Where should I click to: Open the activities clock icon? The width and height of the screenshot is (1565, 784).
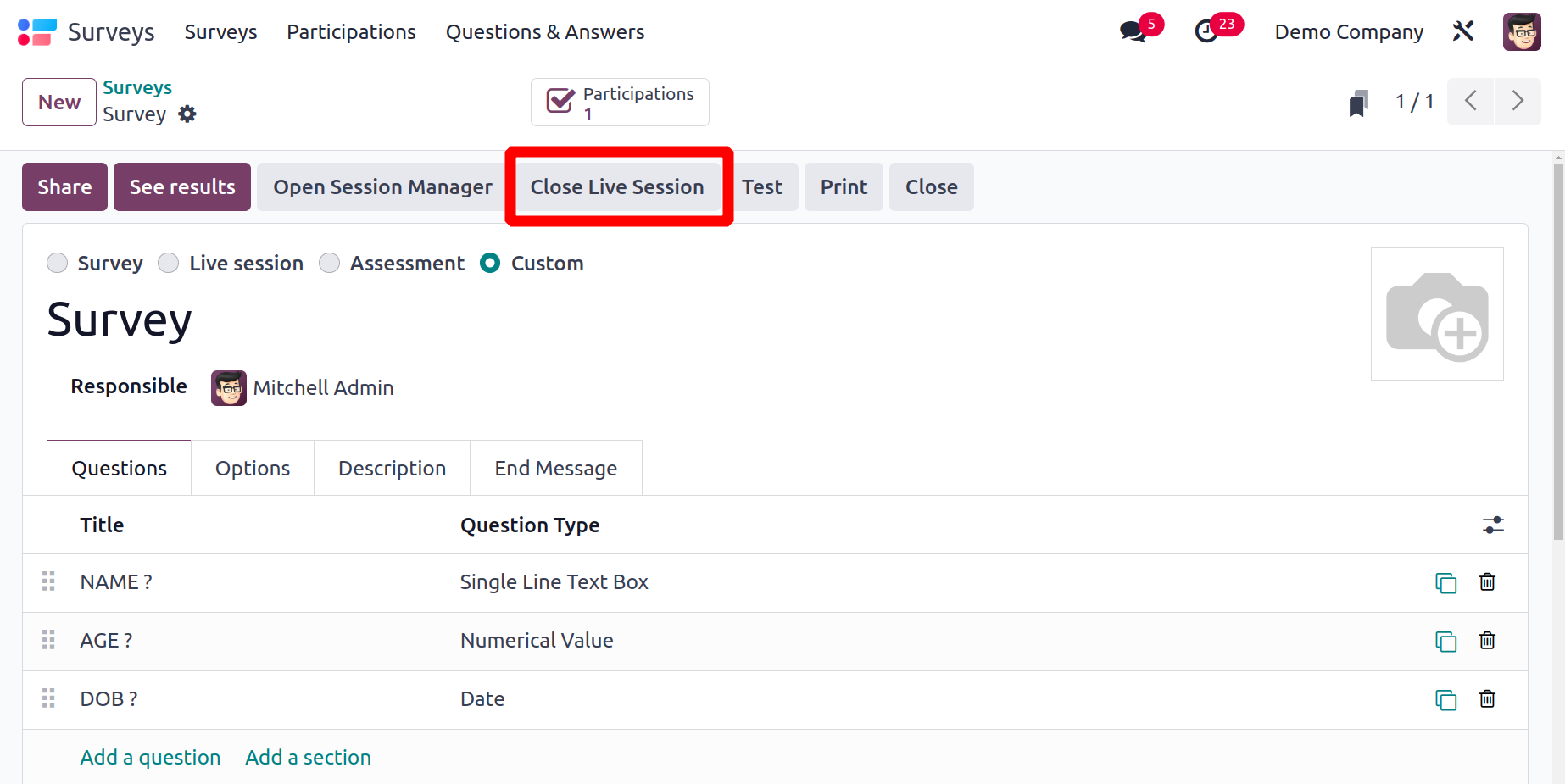pyautogui.click(x=1206, y=32)
